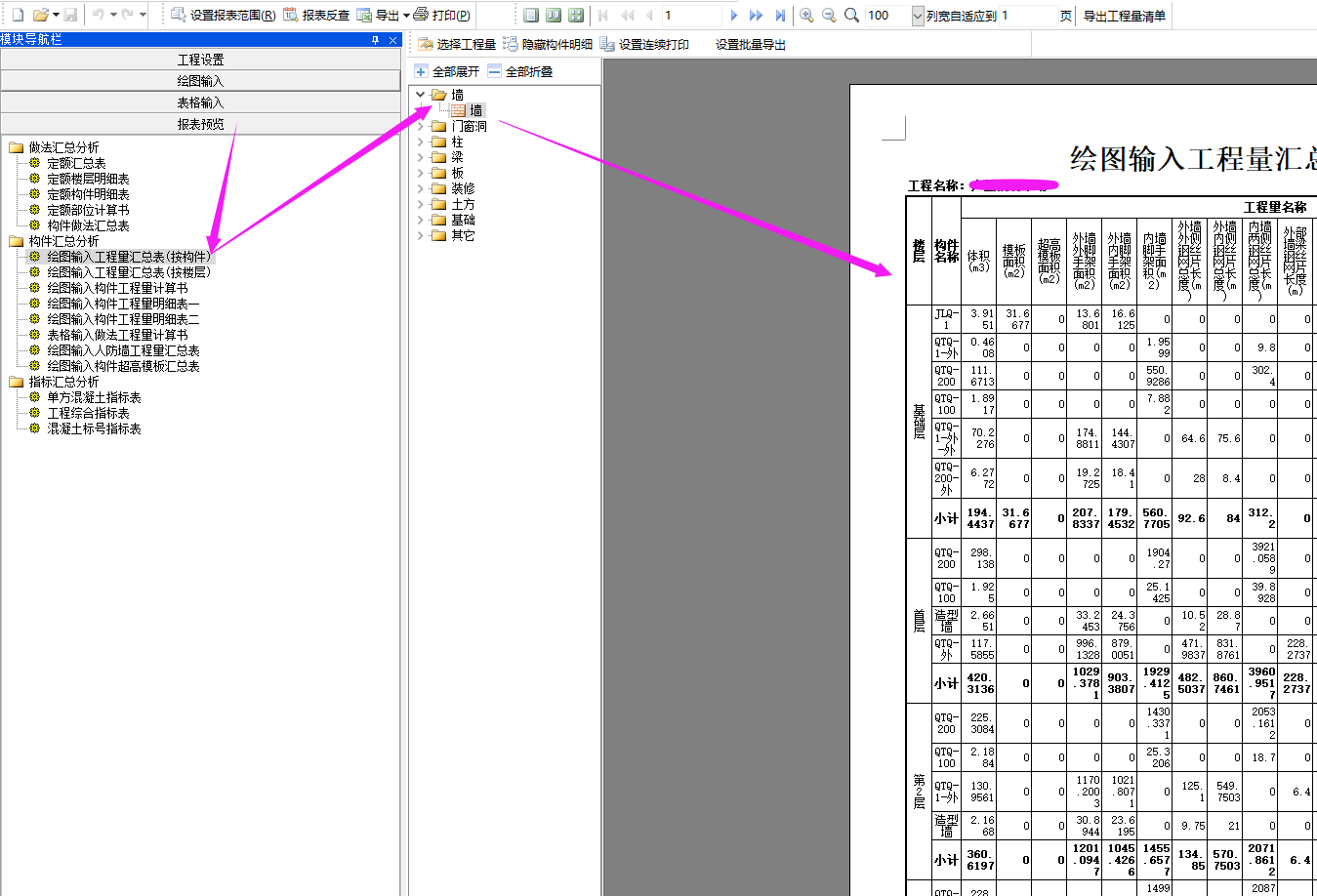Open the 定额部位计算书 report

(88, 210)
